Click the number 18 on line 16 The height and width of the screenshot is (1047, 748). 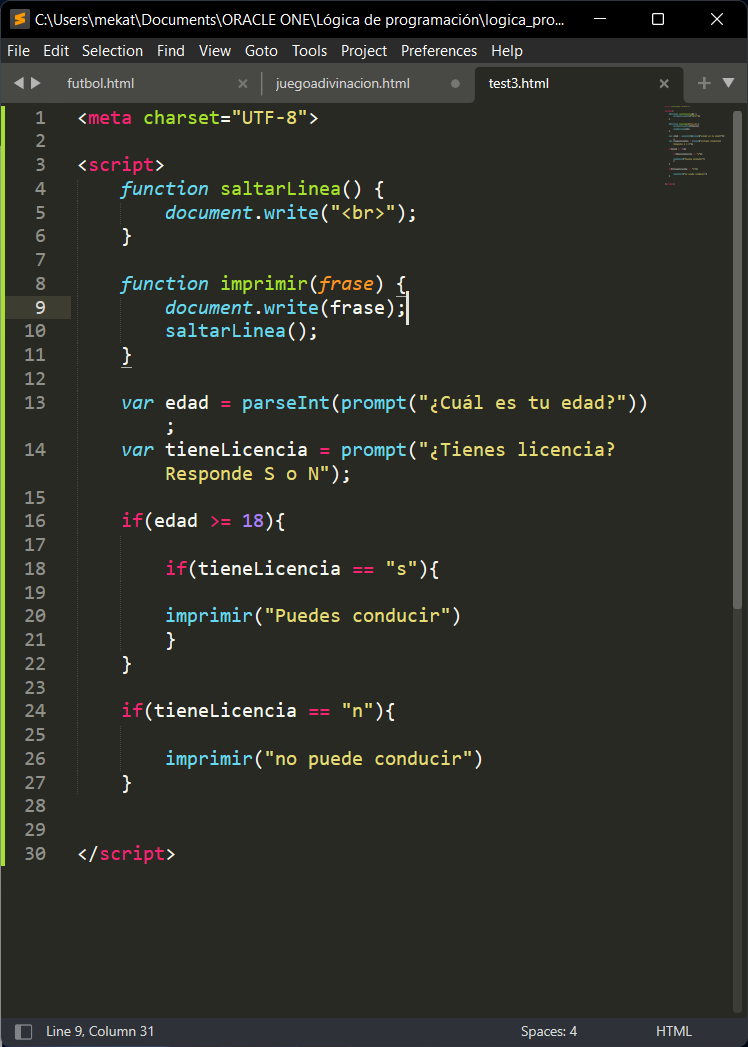point(253,520)
